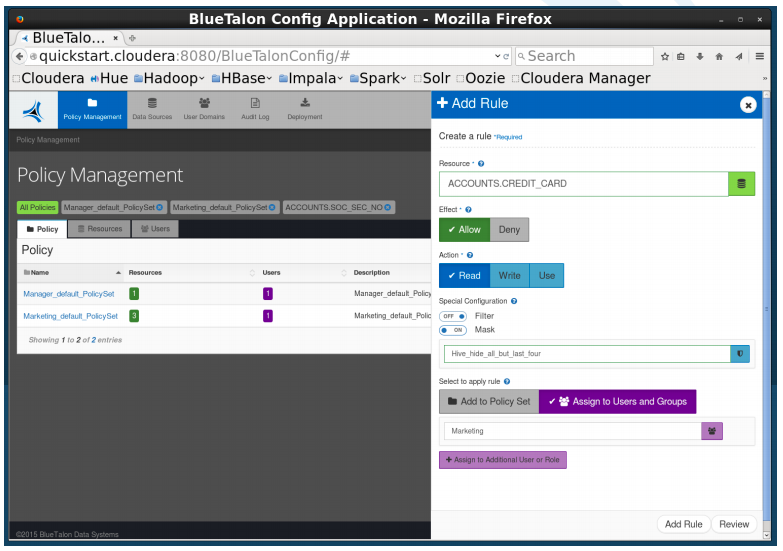Click the Marketing user group field
Viewport: 783px width, 551px height.
point(573,431)
